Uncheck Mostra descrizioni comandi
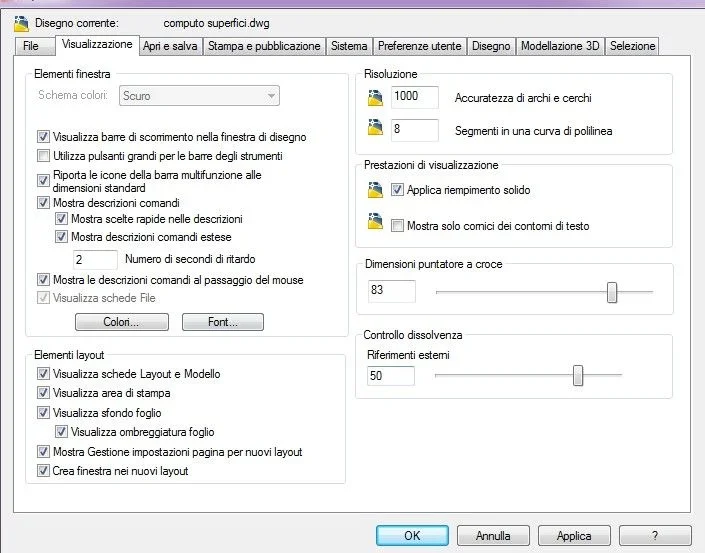 tap(43, 203)
